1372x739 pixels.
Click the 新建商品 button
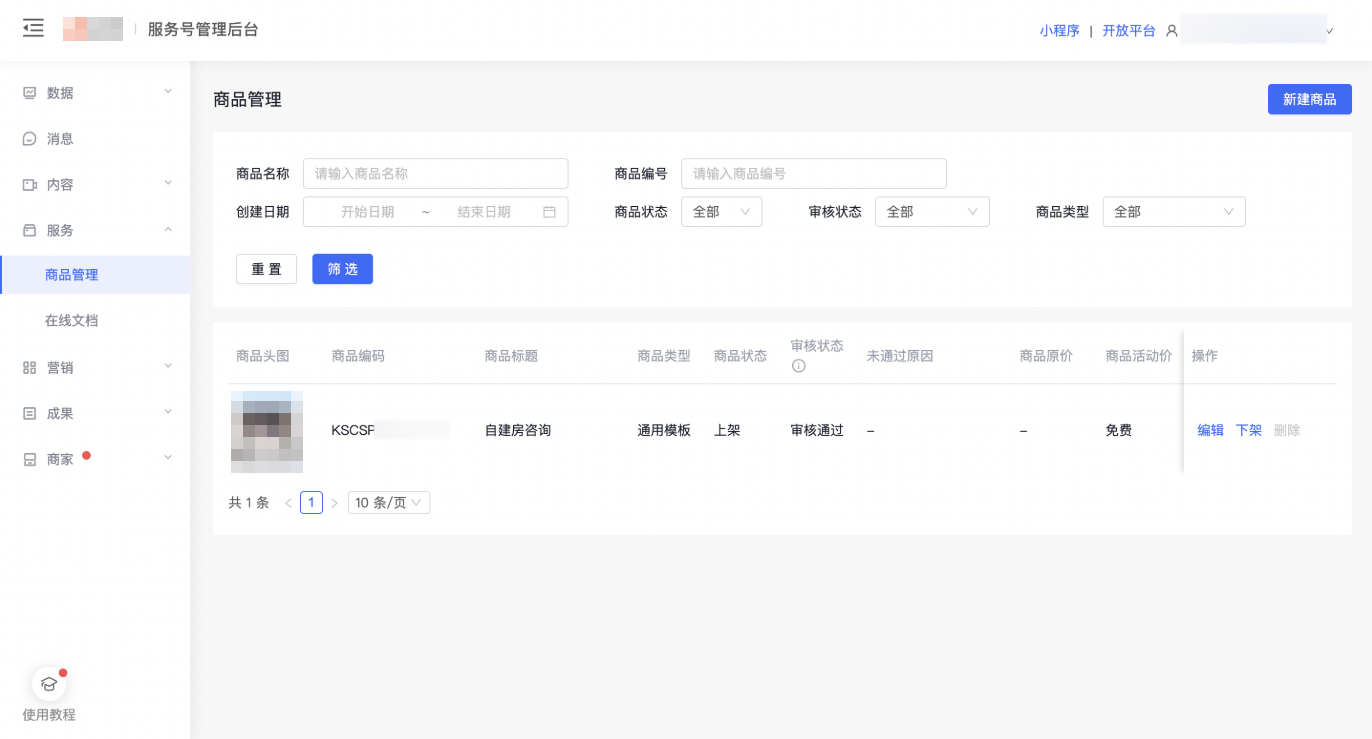(x=1309, y=99)
